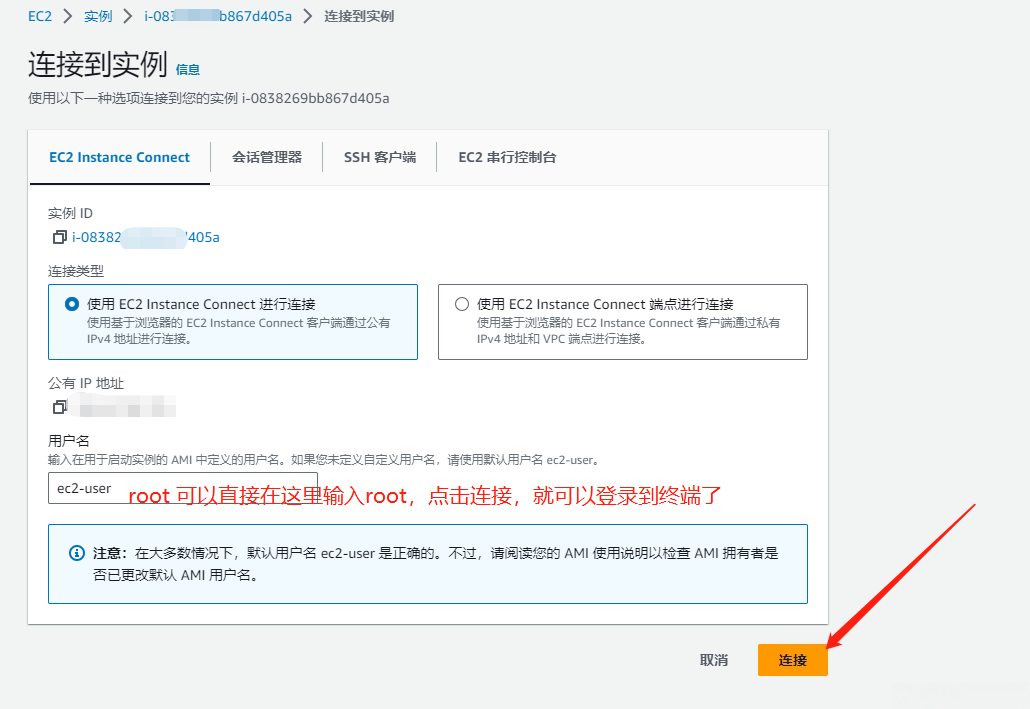Choose 使用 EC2 Instance Connect 端点进行连接 radio option
The height and width of the screenshot is (709, 1030).
[461, 304]
